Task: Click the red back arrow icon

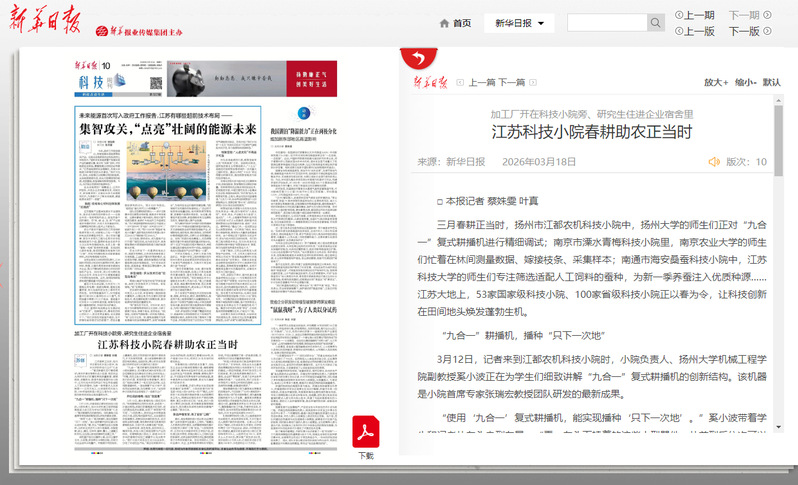Action: (x=411, y=58)
